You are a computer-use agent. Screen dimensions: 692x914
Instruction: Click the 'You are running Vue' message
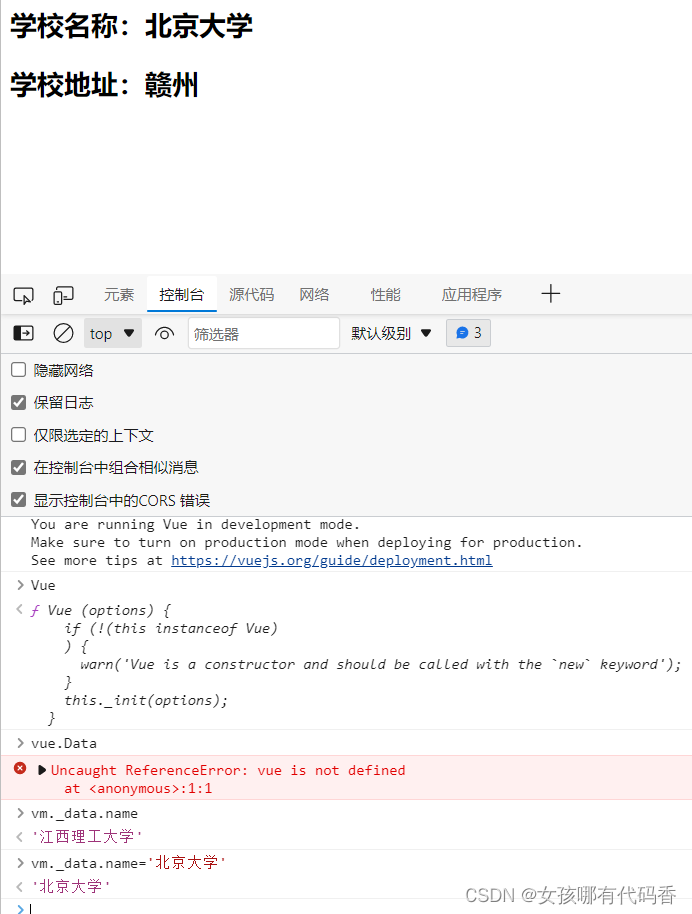pyautogui.click(x=196, y=525)
